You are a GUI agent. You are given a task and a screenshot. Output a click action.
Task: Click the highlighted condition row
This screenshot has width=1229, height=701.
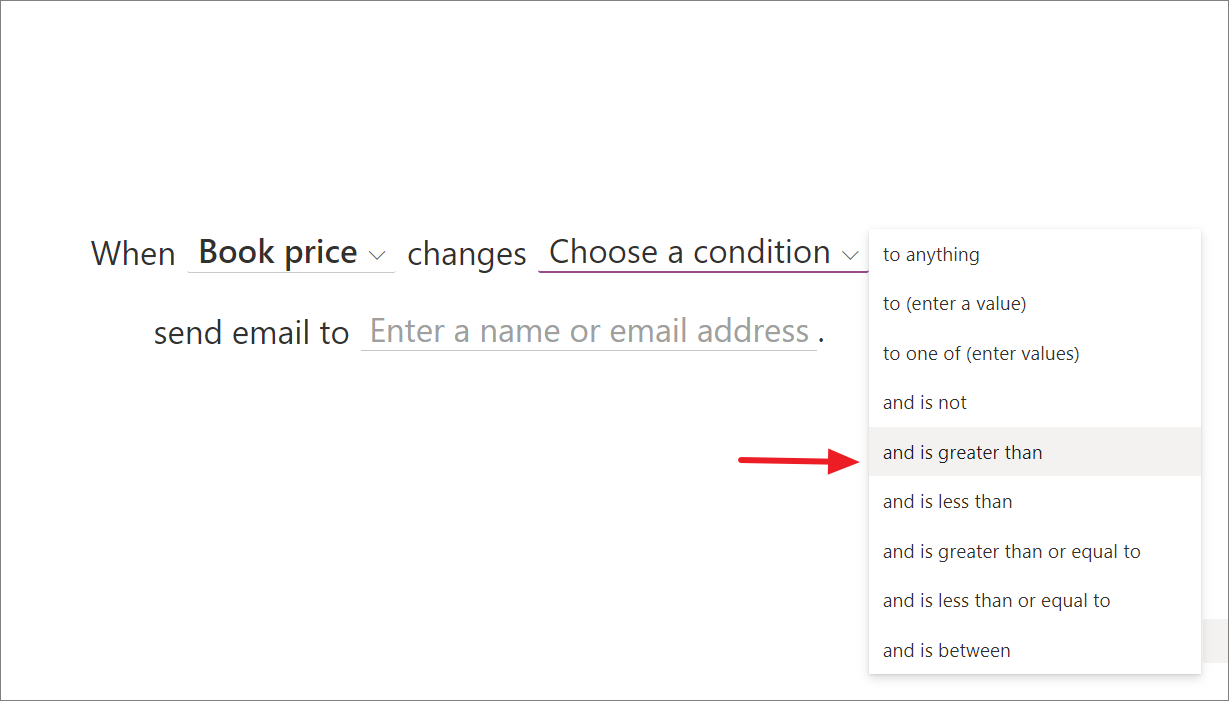point(1034,452)
